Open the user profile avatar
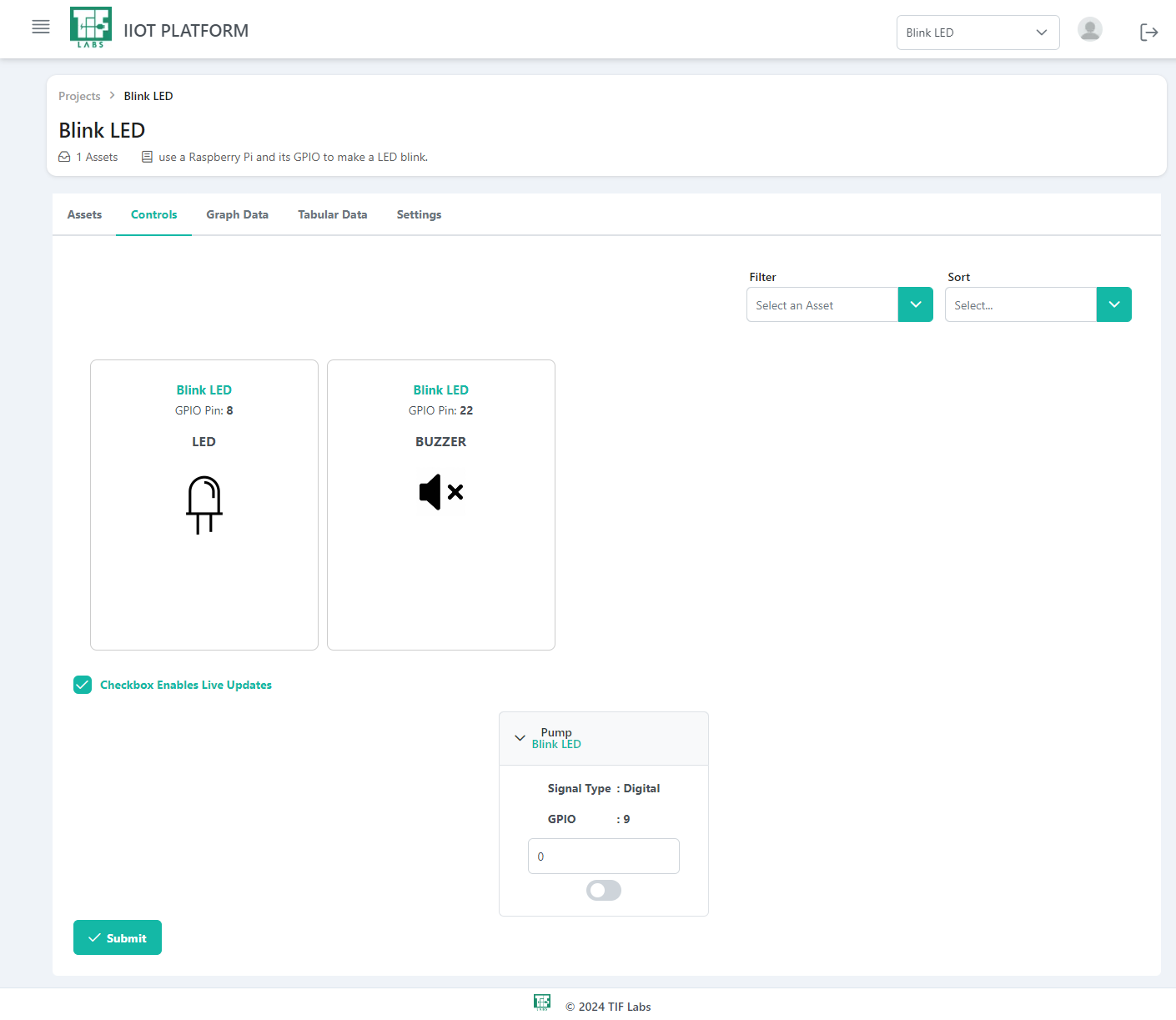1176x1020 pixels. point(1089,30)
